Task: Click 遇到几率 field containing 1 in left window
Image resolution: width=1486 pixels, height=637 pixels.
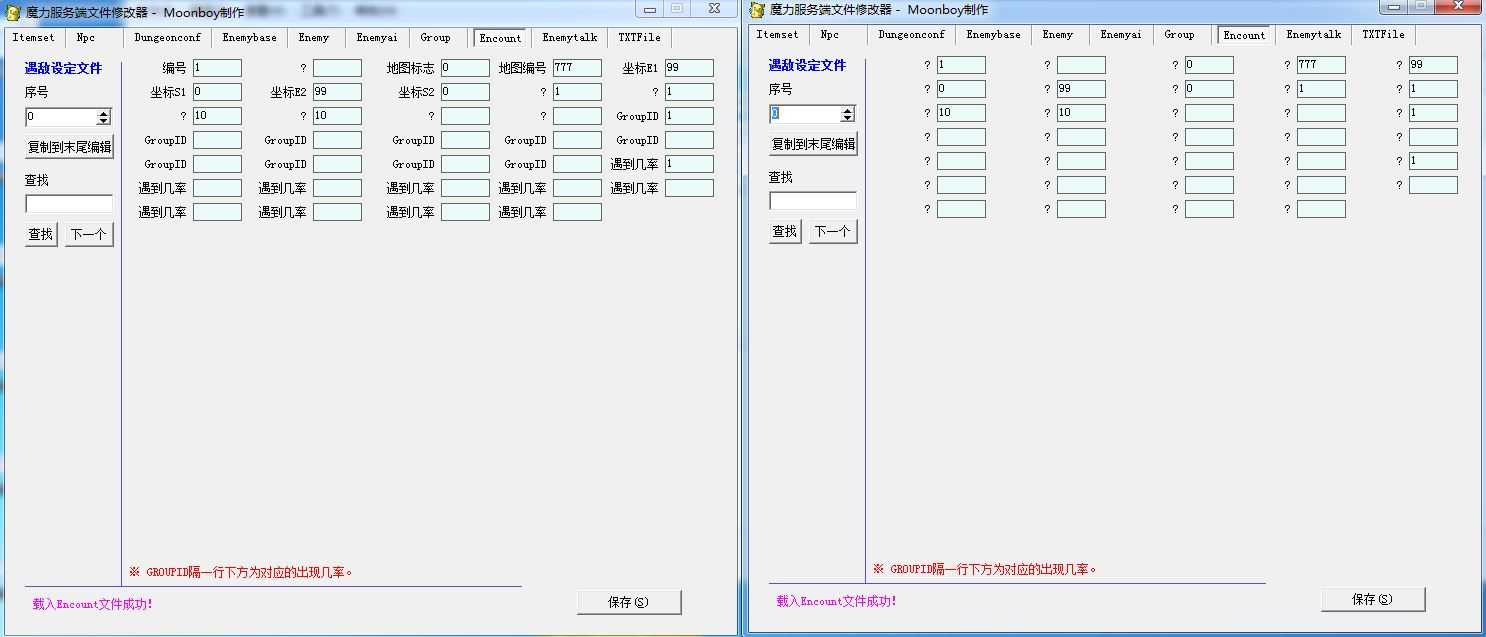Action: click(x=689, y=164)
